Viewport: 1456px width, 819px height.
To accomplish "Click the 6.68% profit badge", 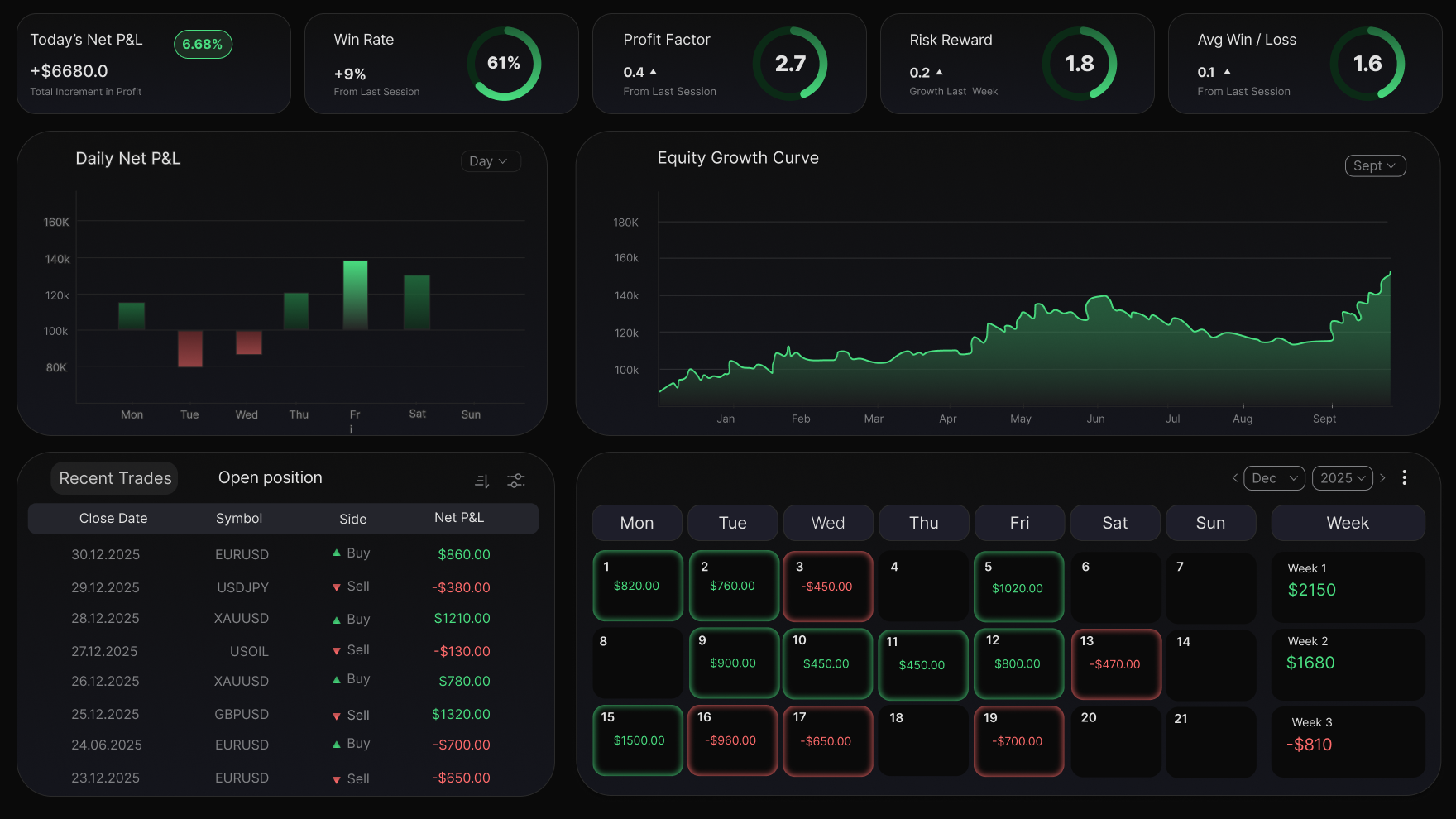I will pyautogui.click(x=203, y=45).
